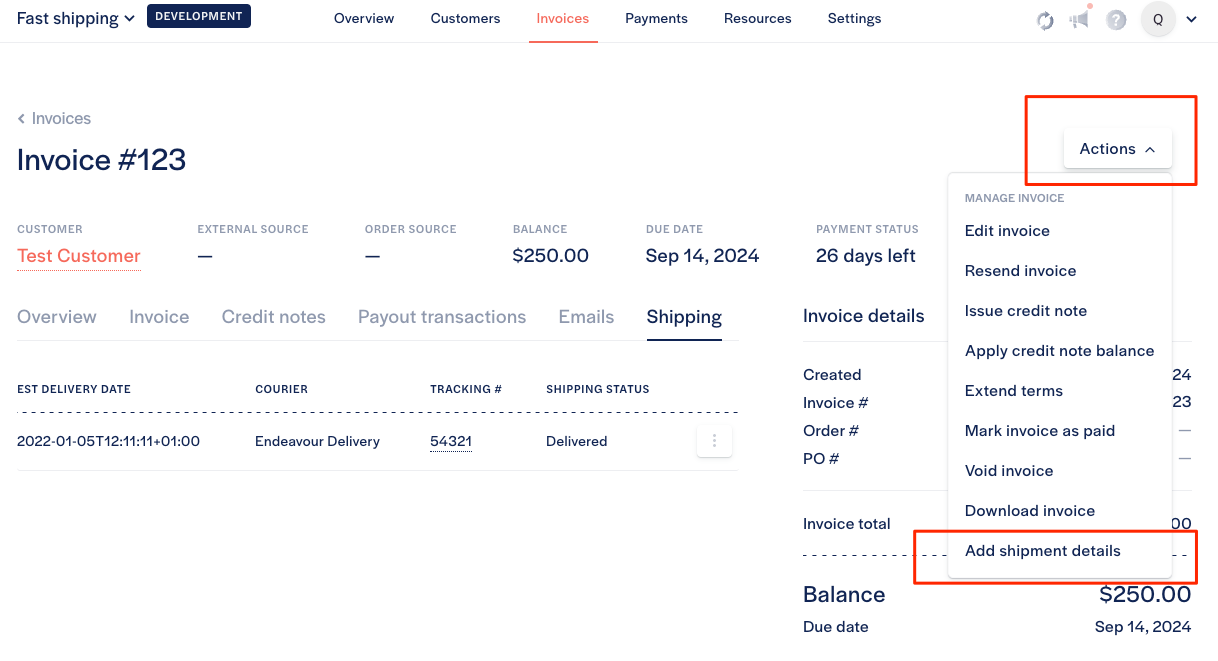This screenshot has width=1218, height=661.
Task: Click the Download invoice option
Action: tap(1029, 511)
